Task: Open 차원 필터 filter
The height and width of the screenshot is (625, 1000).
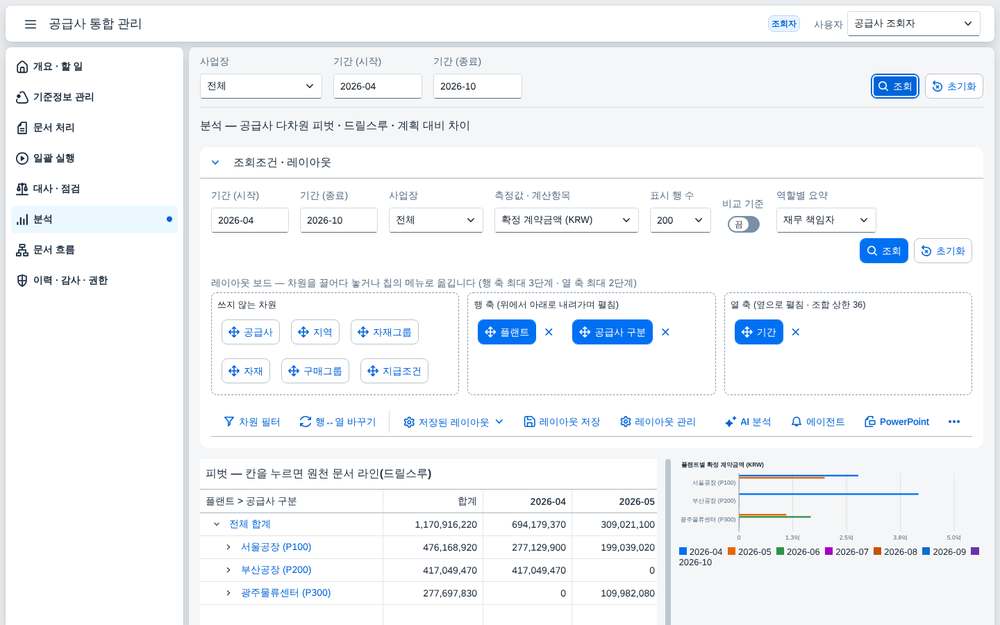Action: point(252,422)
